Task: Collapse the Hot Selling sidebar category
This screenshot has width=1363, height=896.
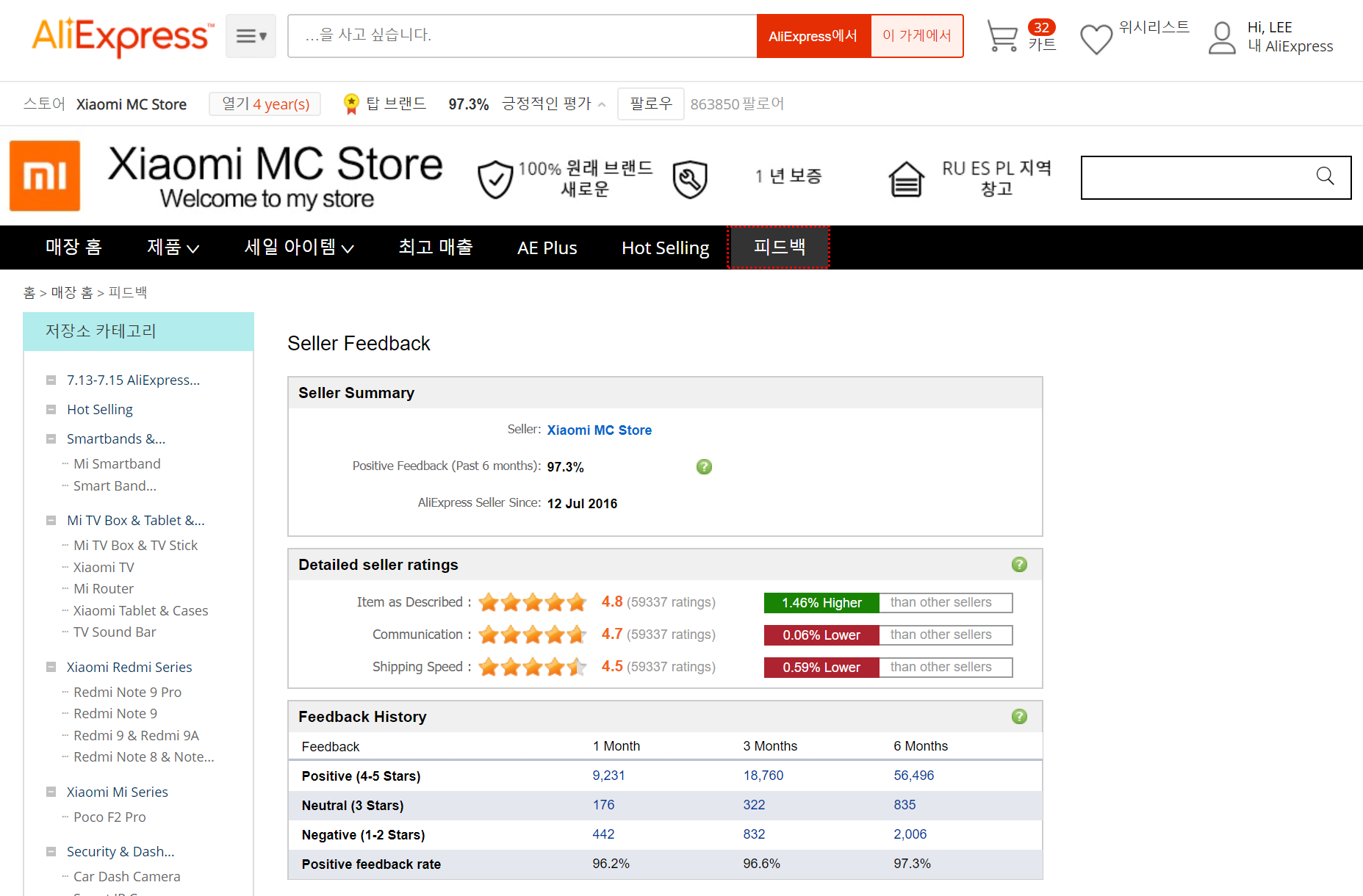Action: coord(51,409)
